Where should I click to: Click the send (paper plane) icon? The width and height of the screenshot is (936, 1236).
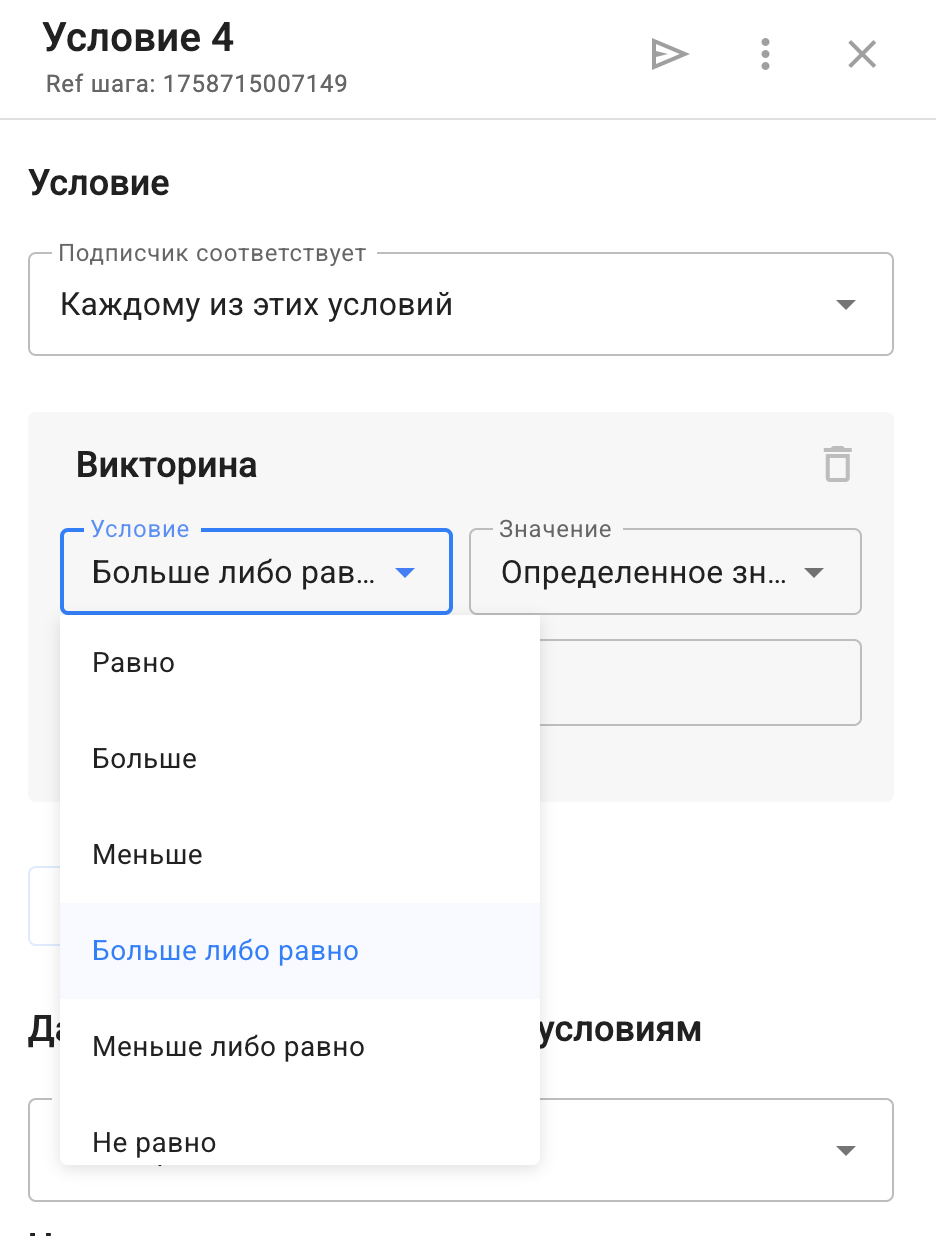(x=669, y=54)
